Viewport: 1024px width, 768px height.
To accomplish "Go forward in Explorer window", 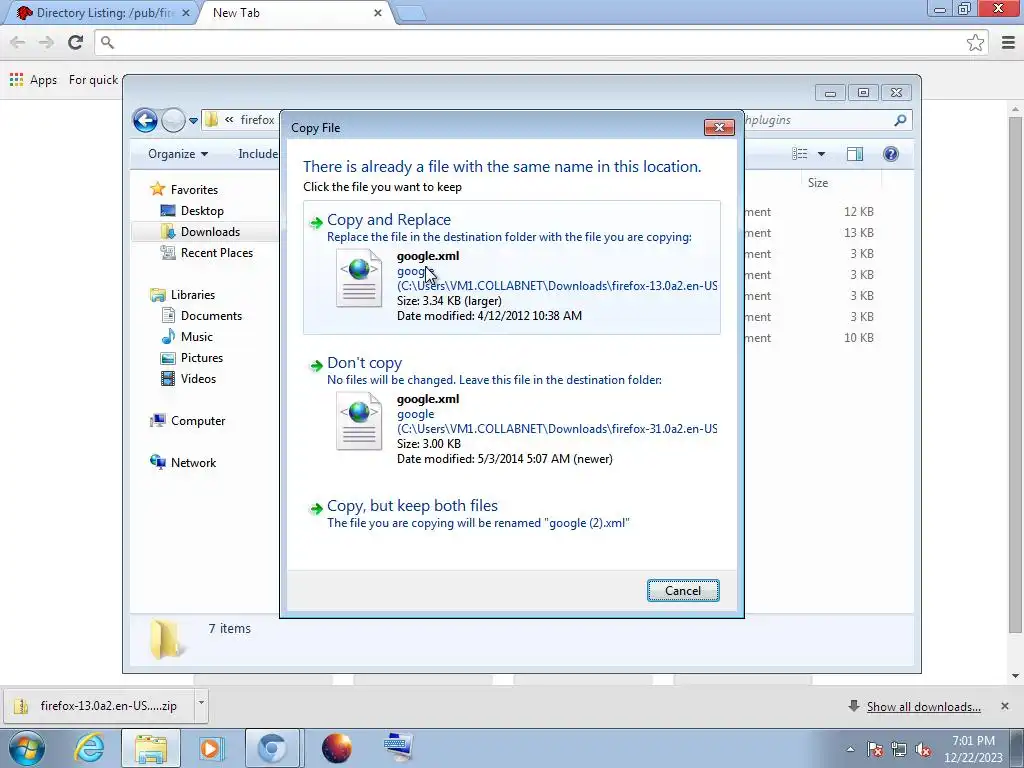I will [173, 120].
